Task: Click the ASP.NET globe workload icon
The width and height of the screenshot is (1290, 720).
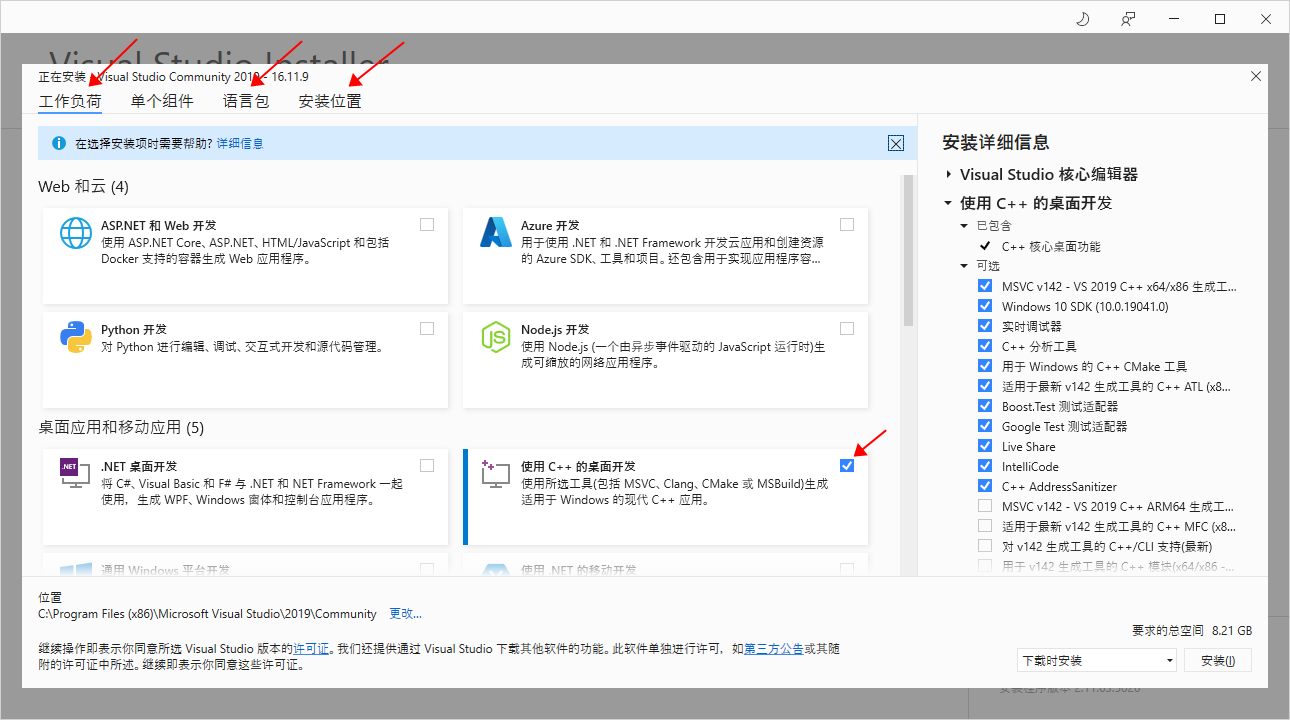Action: 76,233
